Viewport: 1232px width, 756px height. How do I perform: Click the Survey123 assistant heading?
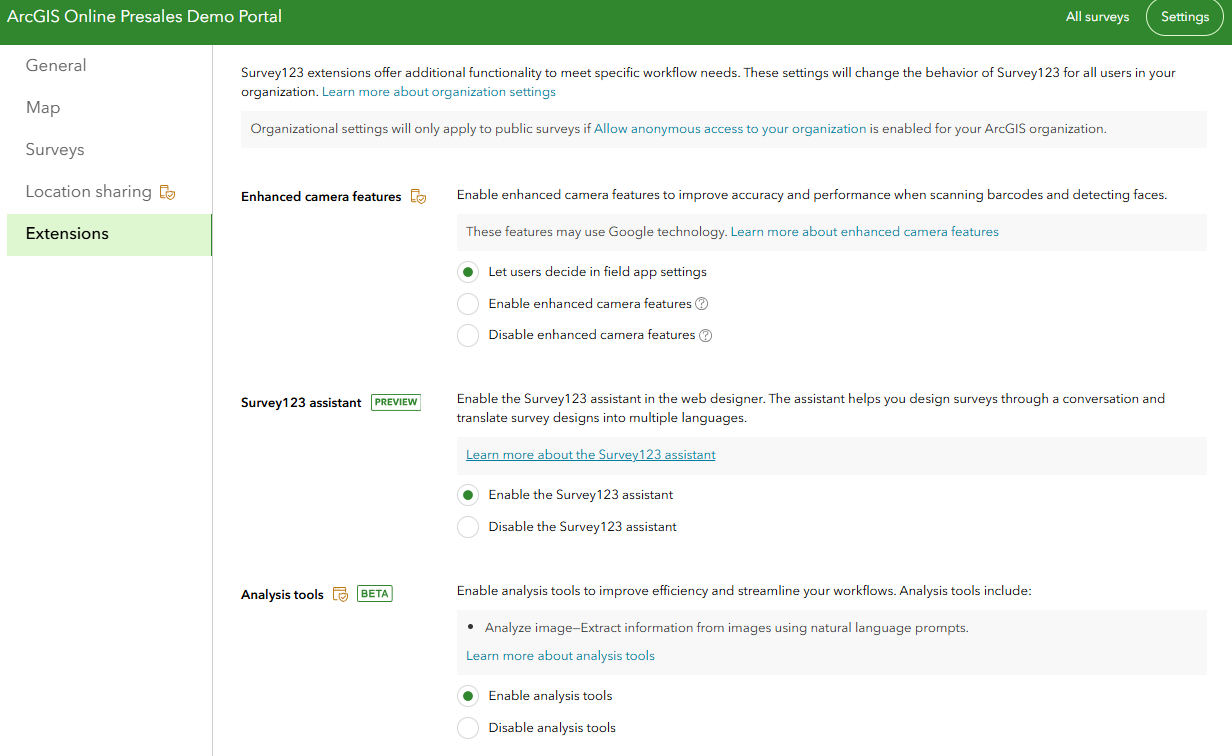[x=301, y=403]
